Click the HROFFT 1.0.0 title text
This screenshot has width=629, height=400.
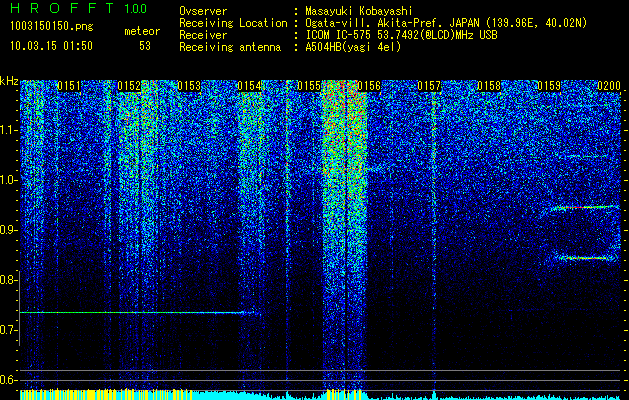point(79,8)
